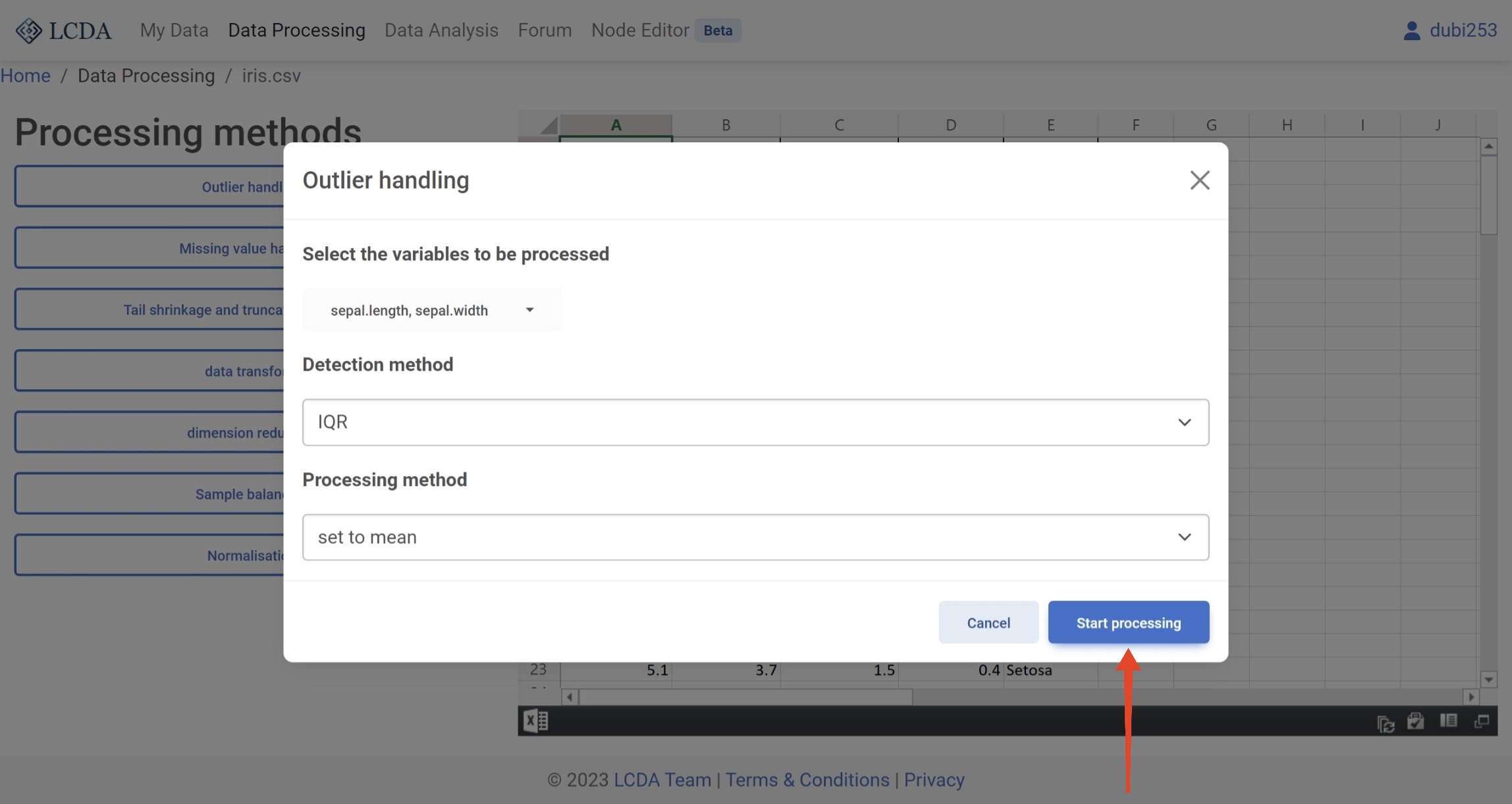
Task: Open the IQR detection method dropdown
Action: pos(755,422)
